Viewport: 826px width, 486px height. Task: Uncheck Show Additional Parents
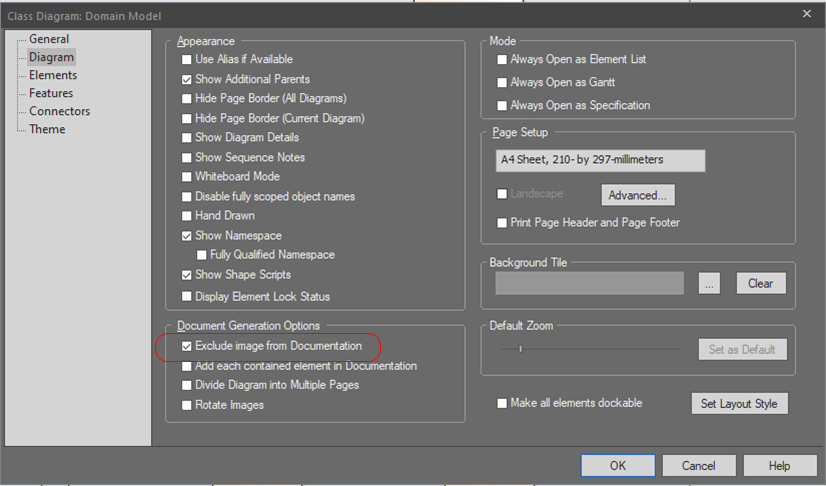coord(186,80)
